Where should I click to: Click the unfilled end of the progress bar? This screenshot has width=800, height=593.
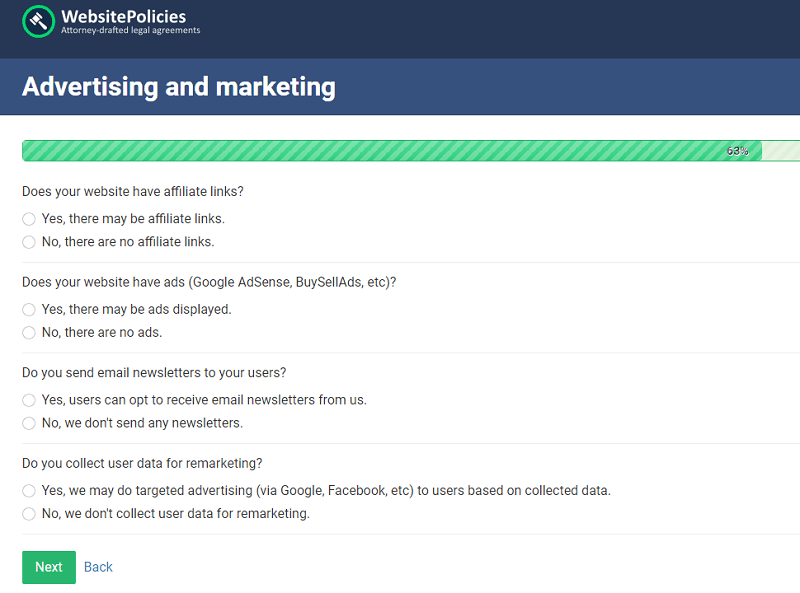coord(781,151)
